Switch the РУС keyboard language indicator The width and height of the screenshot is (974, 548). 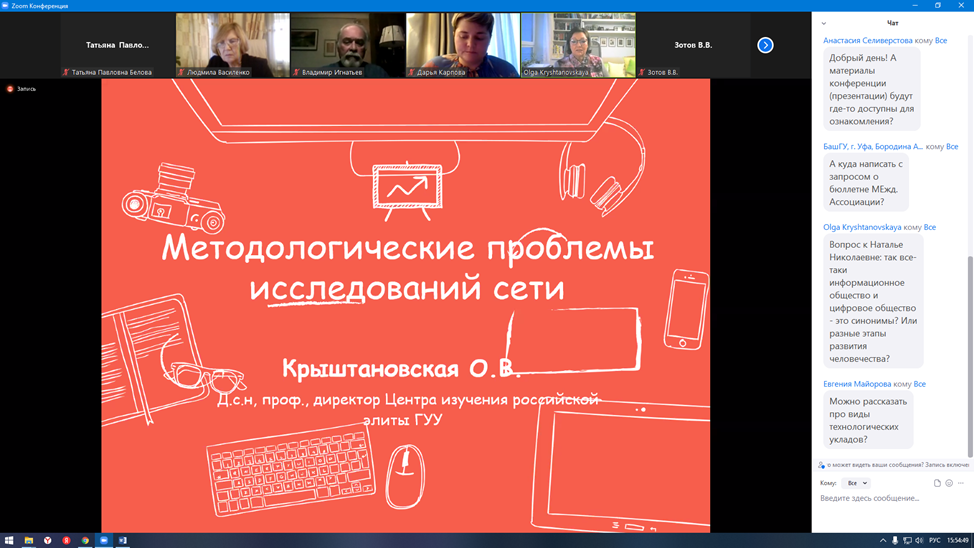pyautogui.click(x=935, y=540)
